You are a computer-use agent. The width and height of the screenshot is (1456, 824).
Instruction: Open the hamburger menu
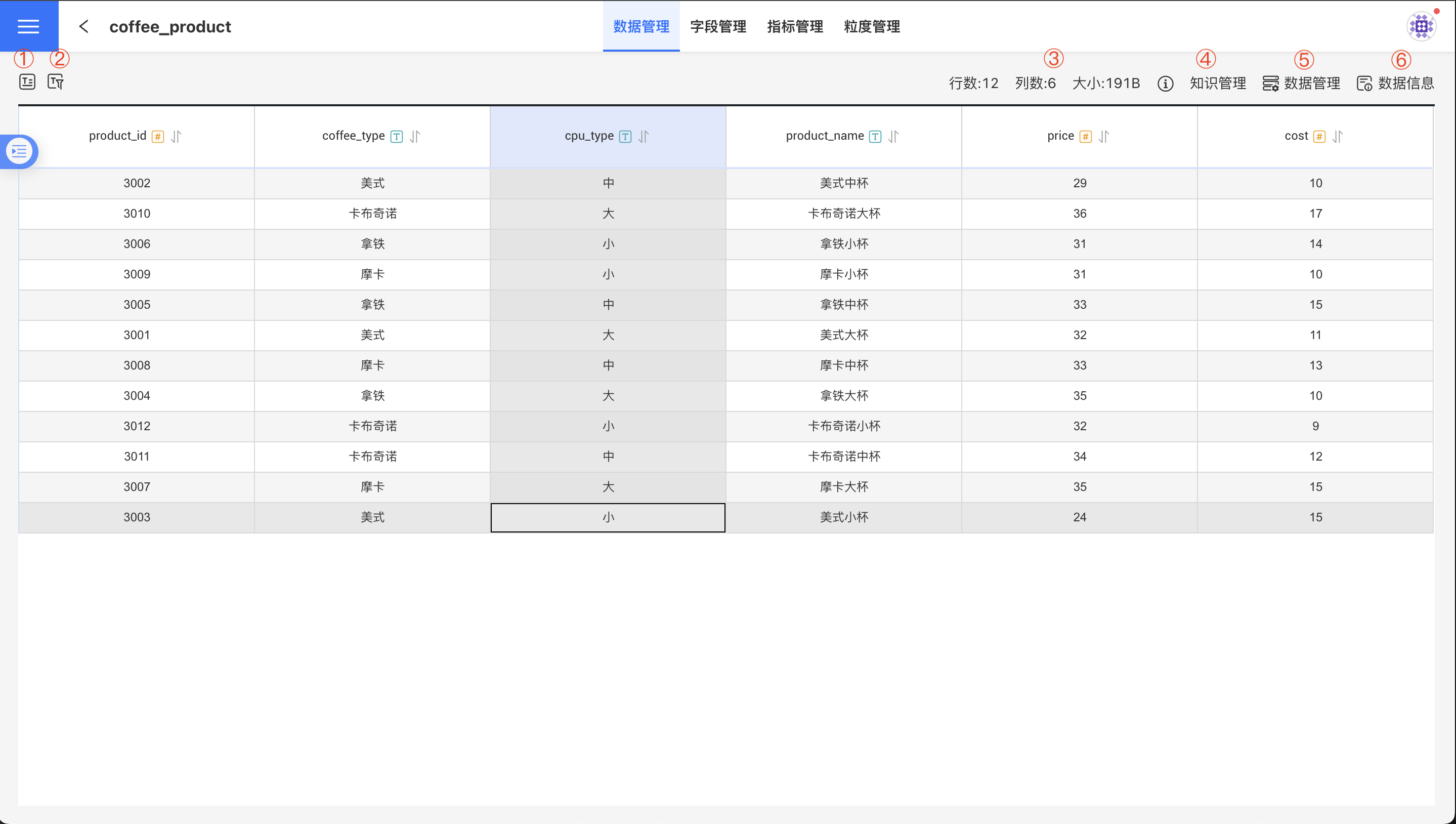coord(28,26)
